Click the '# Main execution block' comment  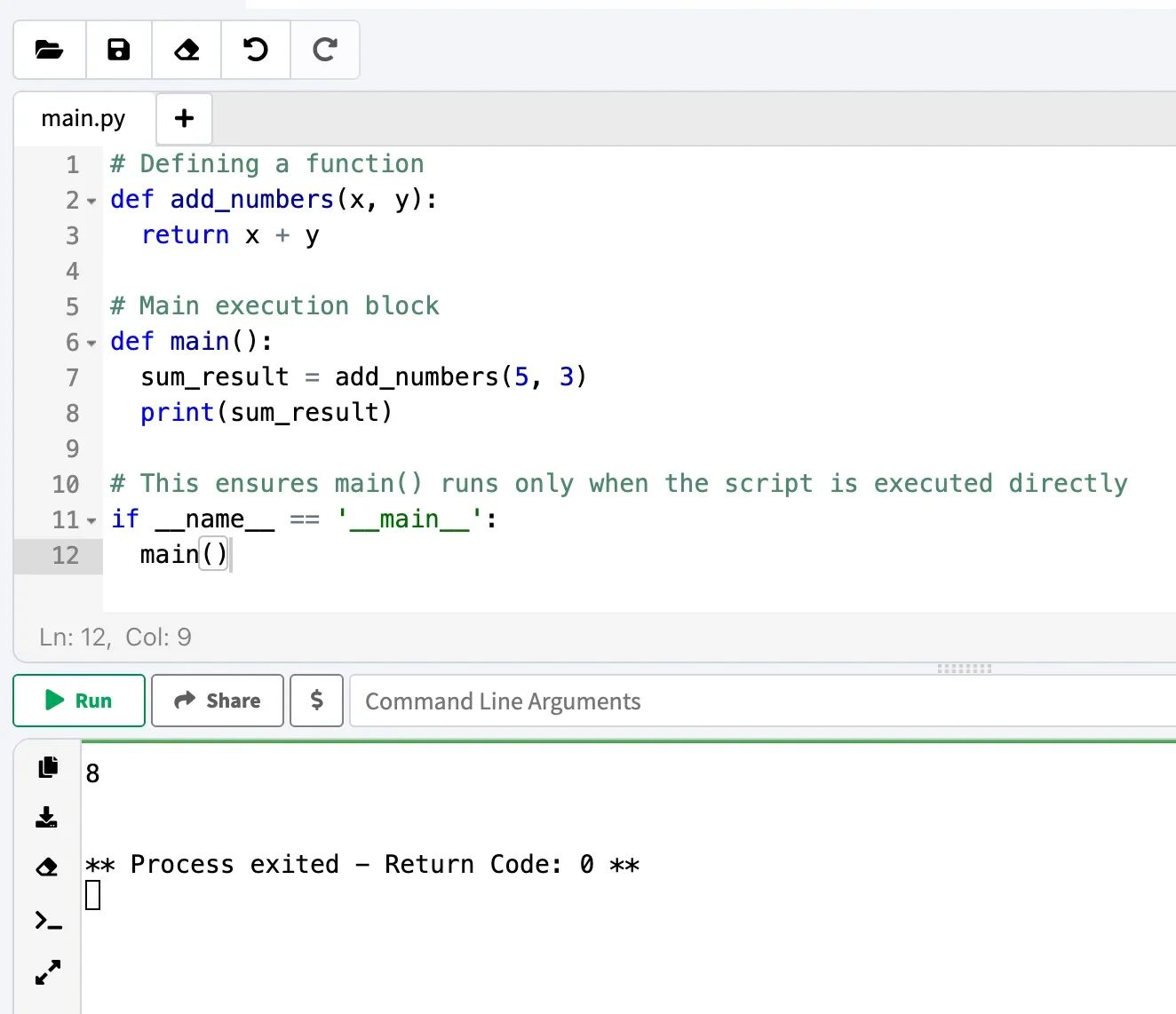[274, 306]
